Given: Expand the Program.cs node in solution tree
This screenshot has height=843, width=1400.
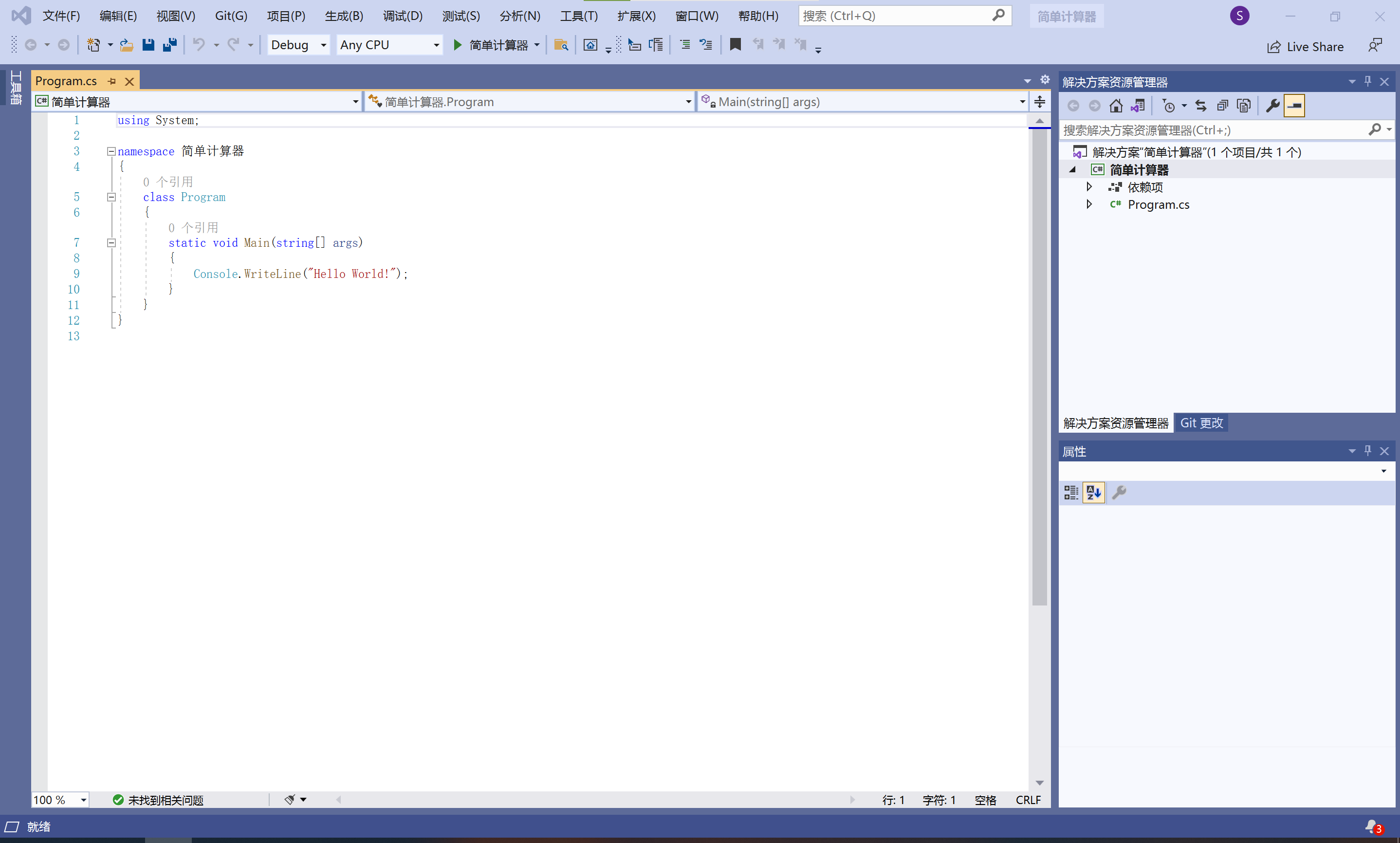Looking at the screenshot, I should click(x=1089, y=204).
